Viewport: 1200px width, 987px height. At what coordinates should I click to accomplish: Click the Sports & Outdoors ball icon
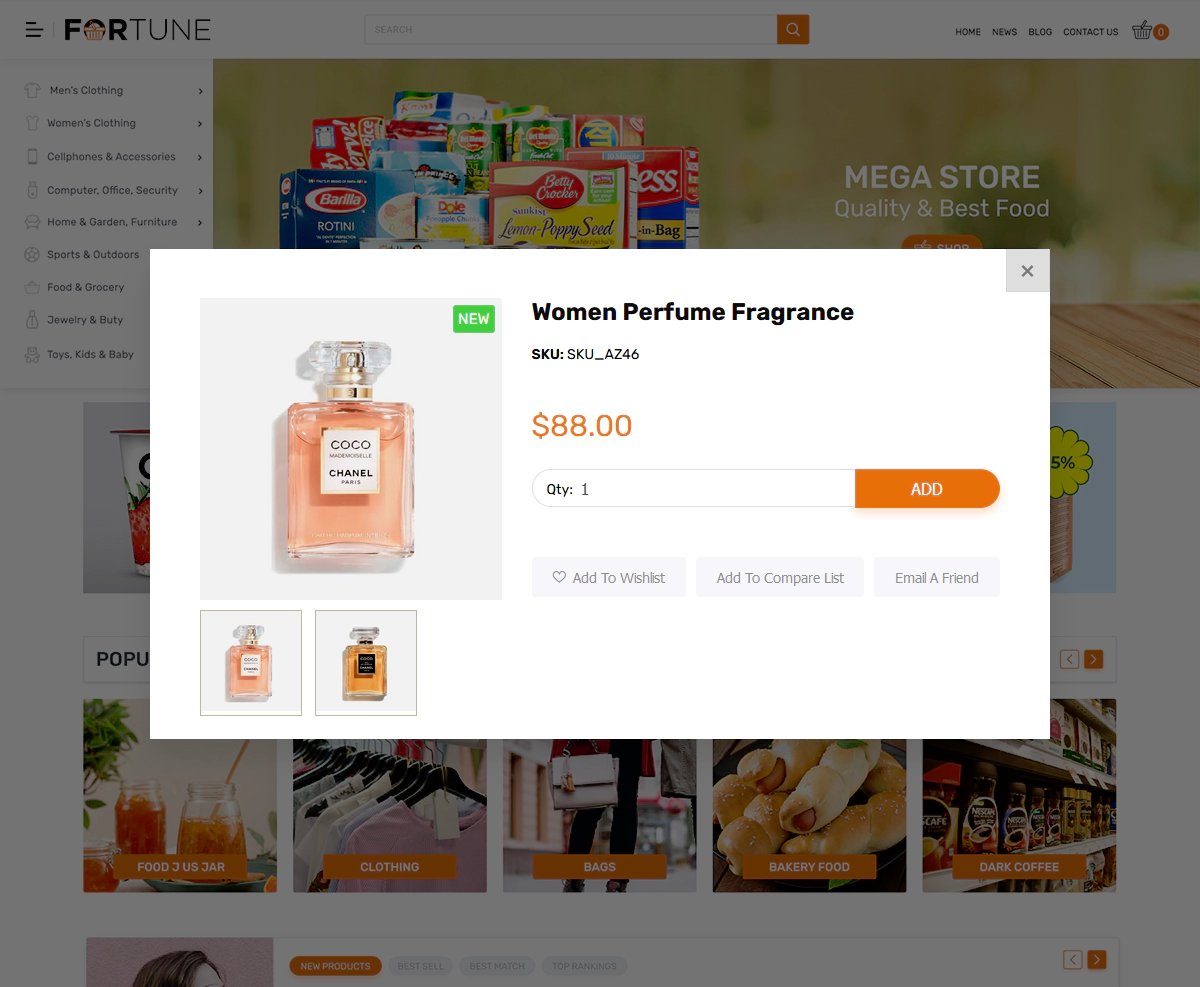point(33,254)
